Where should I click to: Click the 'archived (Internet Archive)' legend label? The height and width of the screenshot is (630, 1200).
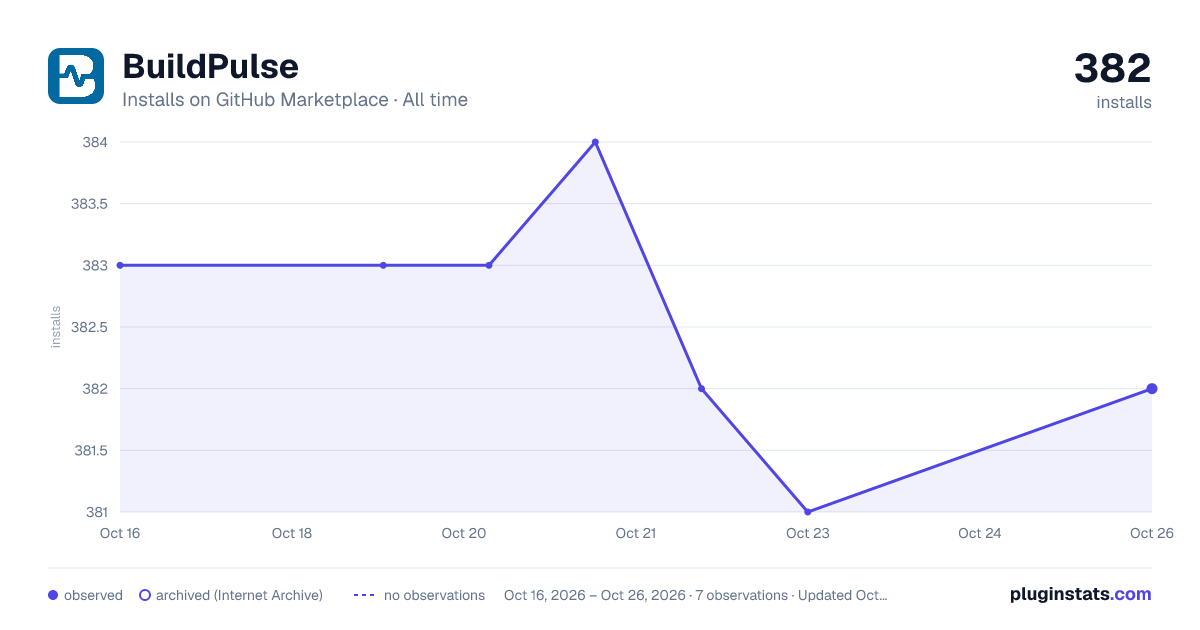(239, 595)
